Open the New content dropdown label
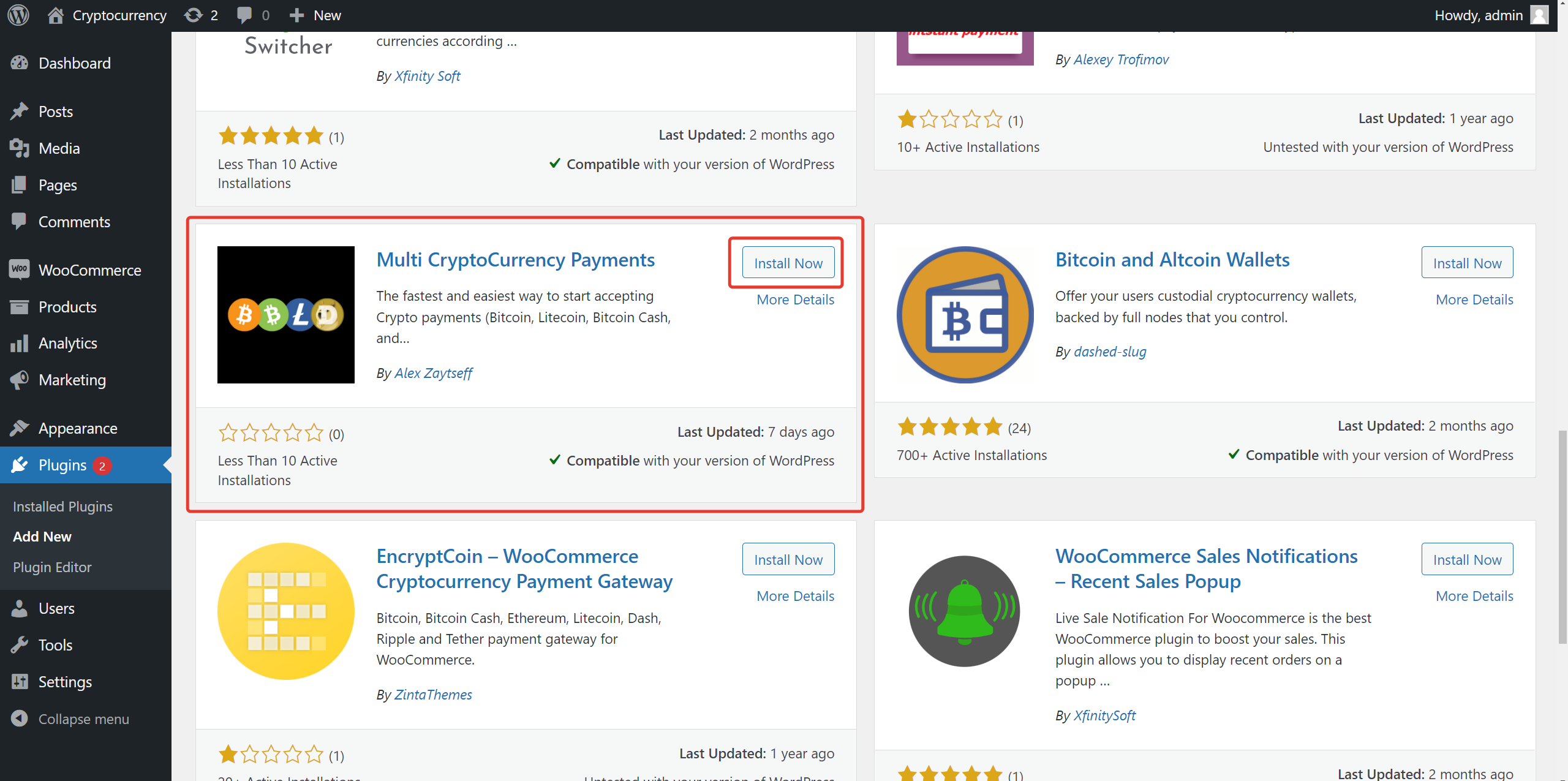1568x781 pixels. [x=327, y=15]
